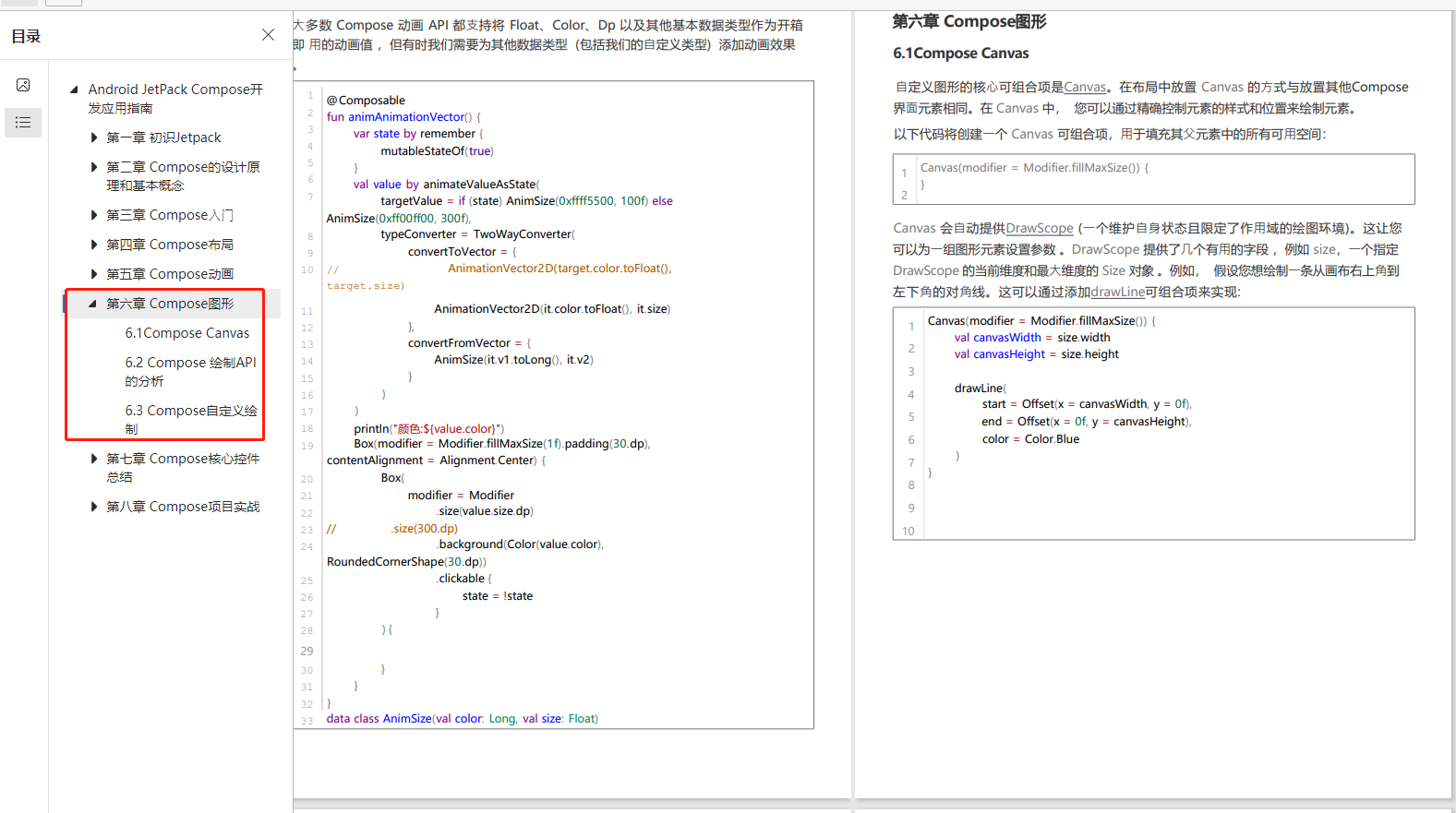Viewport: 1456px width, 813px height.
Task: Click the 第六章 Compose图形 page heading
Action: (x=969, y=21)
